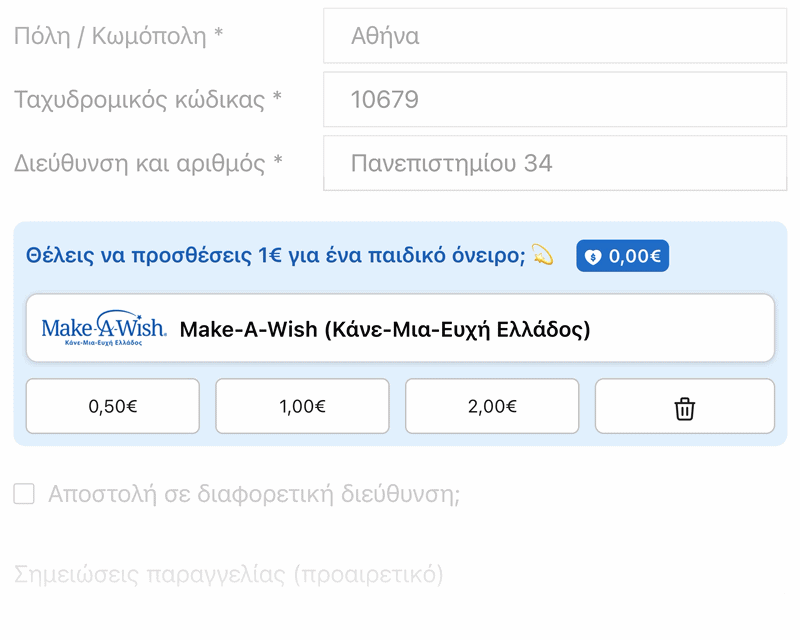Viewport: 800px width, 640px height.
Task: Click the address field with Πανεπιστημίου 34
Action: 554,162
